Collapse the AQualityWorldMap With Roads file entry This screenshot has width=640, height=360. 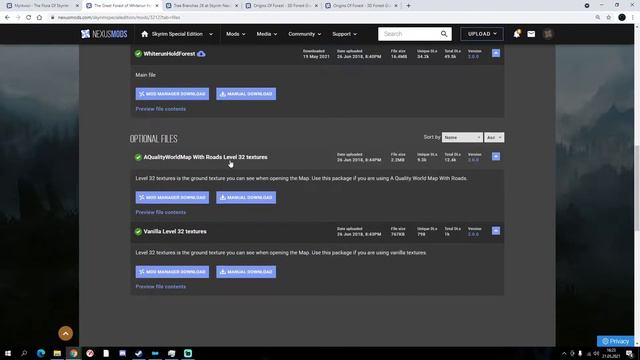click(496, 156)
